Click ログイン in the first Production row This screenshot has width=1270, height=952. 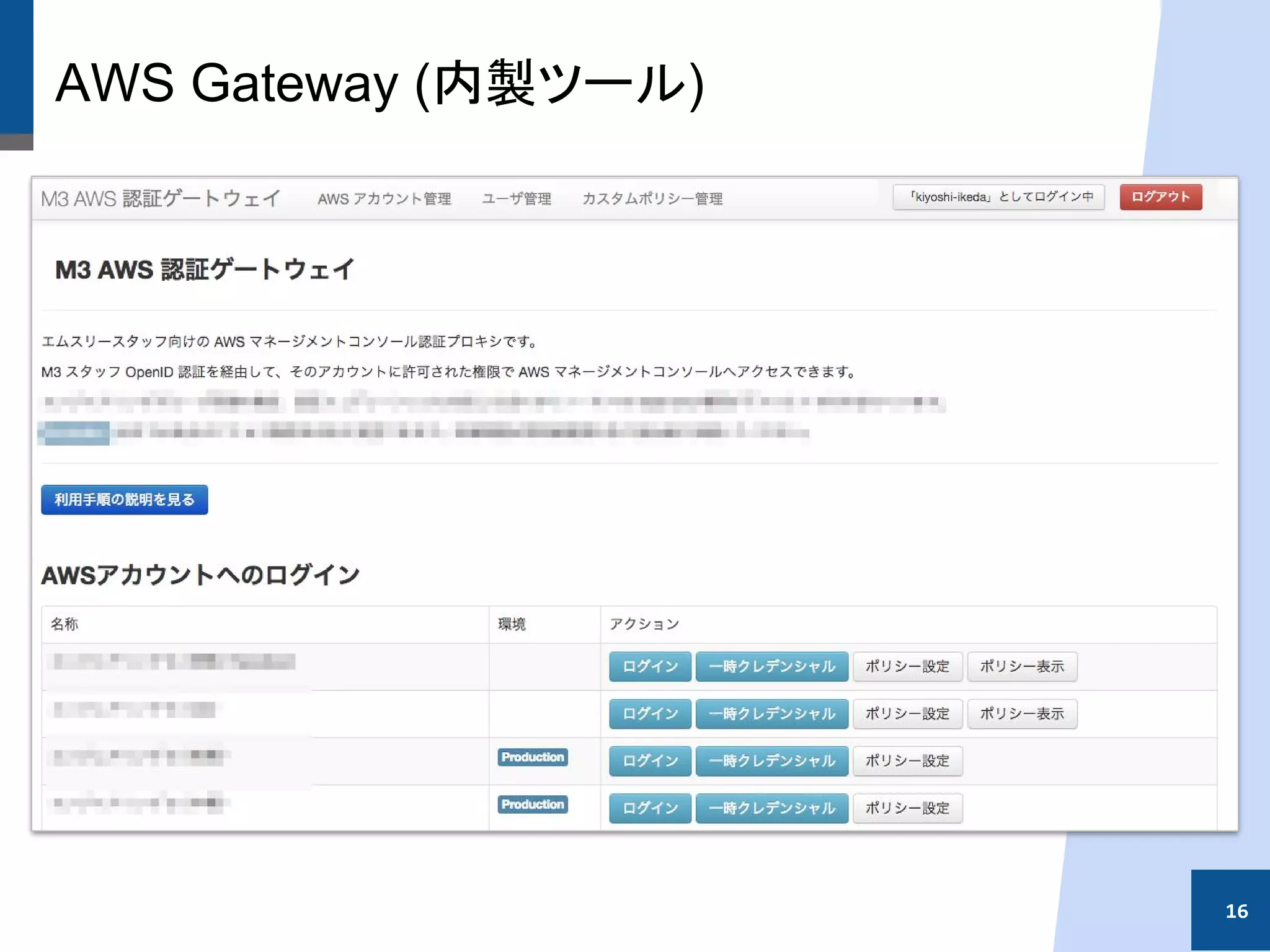(650, 761)
